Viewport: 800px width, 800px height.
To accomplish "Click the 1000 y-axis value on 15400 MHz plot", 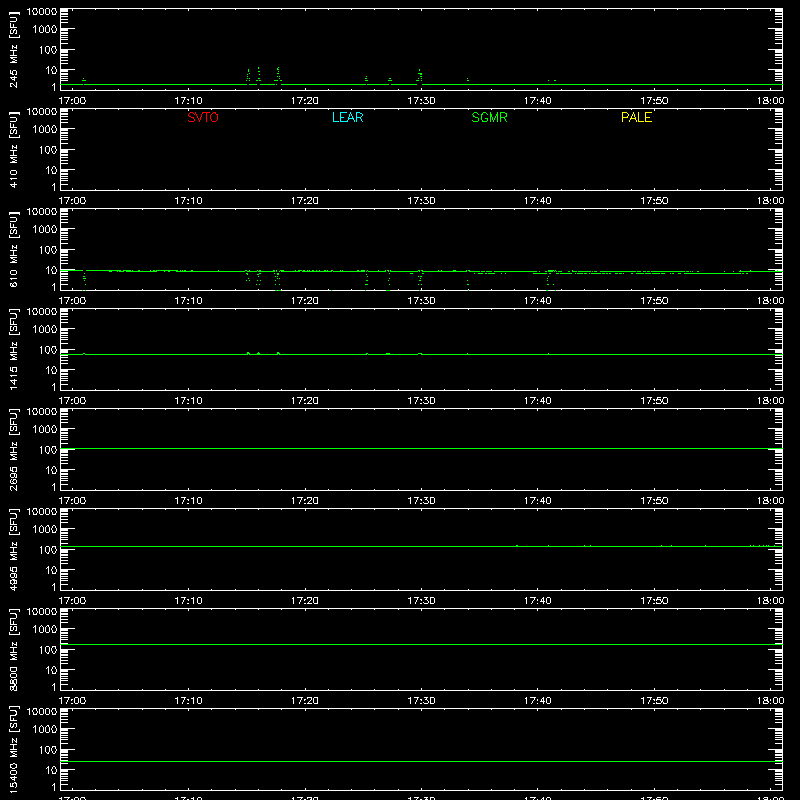I will 45,729.
